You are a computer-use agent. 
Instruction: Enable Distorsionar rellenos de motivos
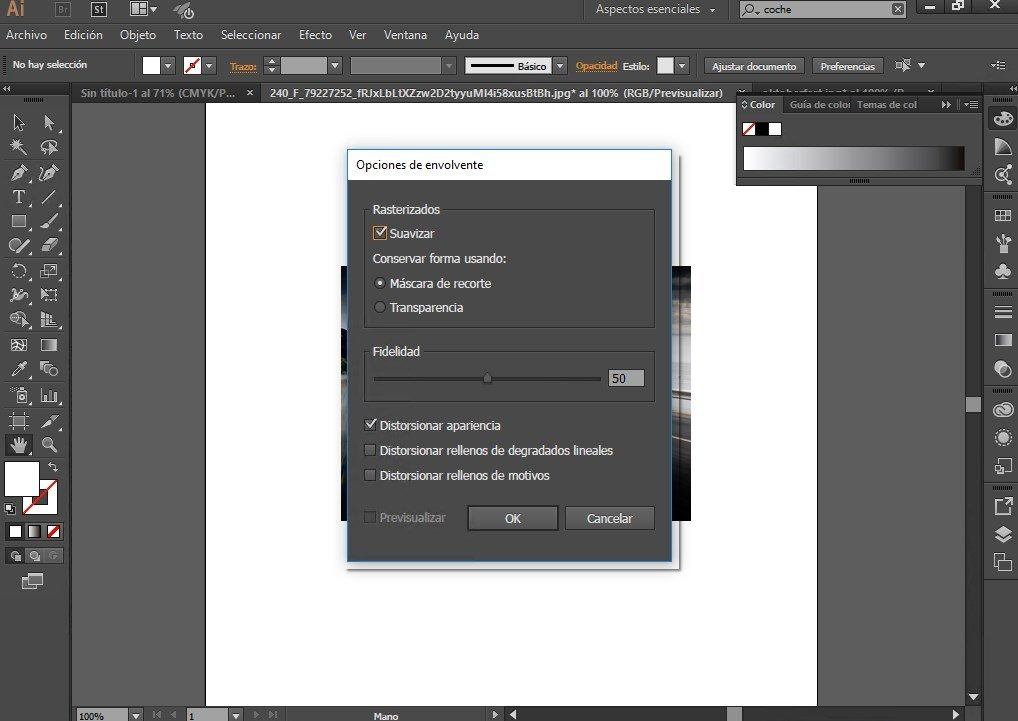pos(370,475)
